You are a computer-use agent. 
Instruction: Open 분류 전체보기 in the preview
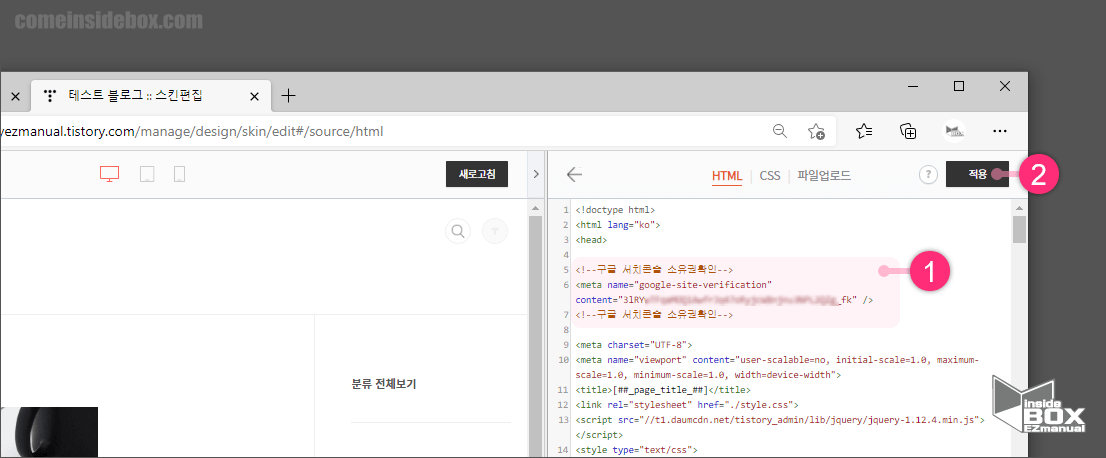(x=384, y=385)
